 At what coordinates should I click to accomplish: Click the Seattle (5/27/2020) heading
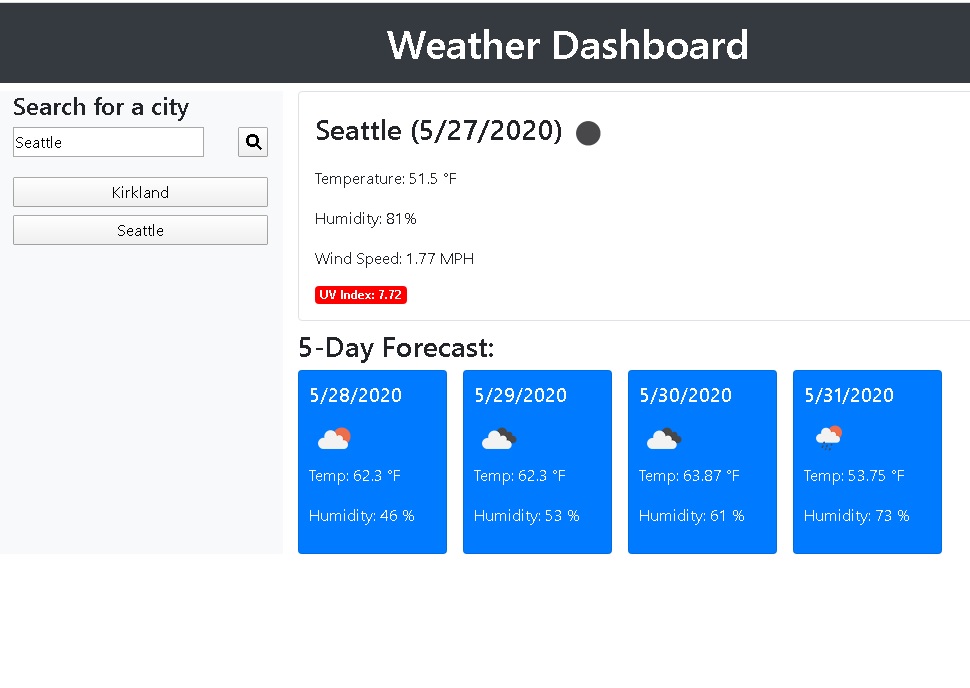pyautogui.click(x=438, y=130)
